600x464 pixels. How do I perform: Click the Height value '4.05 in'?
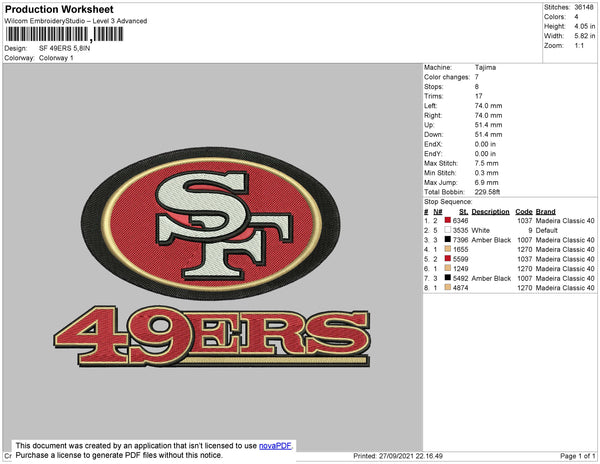pos(584,26)
